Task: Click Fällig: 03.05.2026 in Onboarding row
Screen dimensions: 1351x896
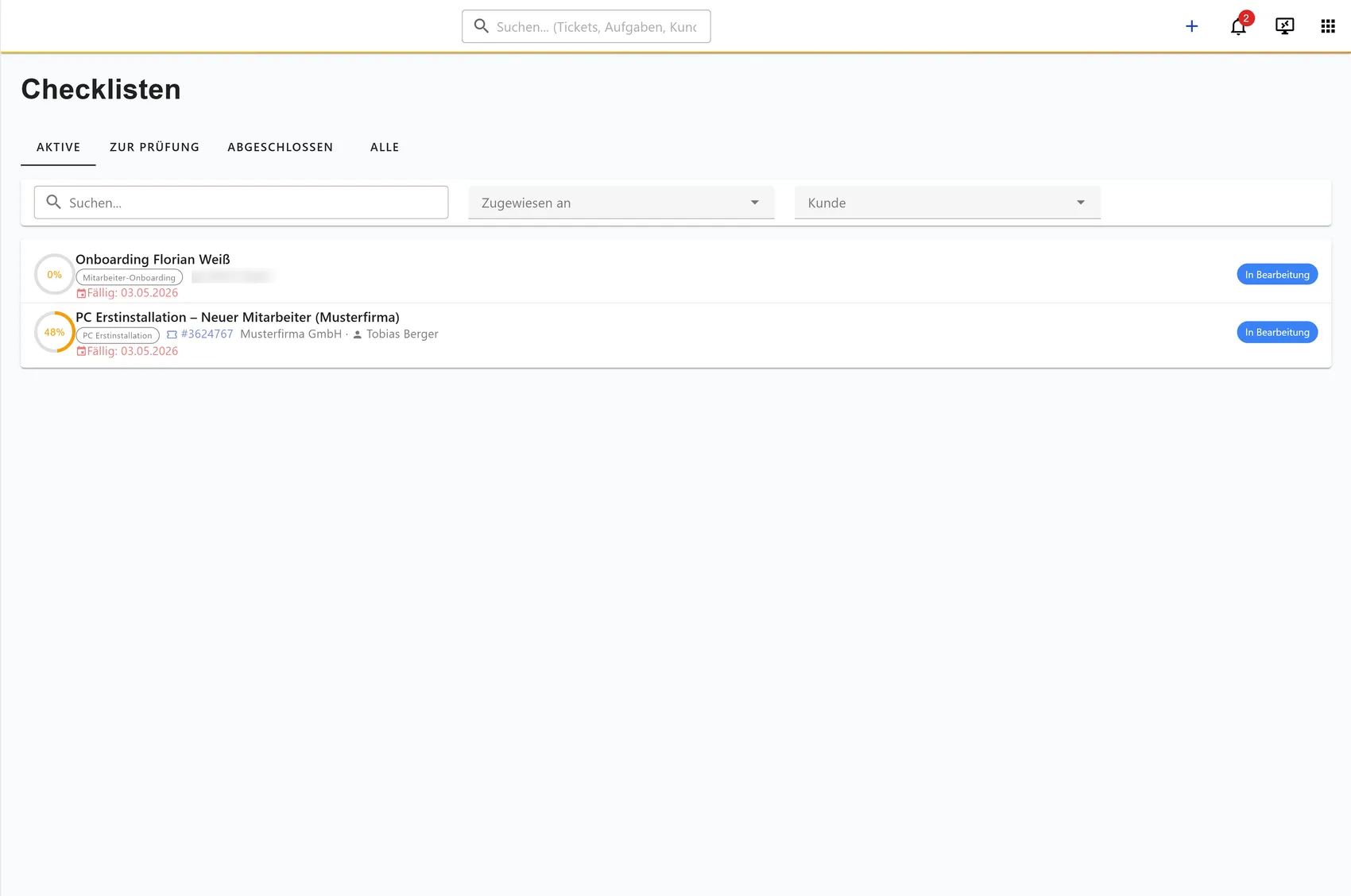Action: pos(133,293)
